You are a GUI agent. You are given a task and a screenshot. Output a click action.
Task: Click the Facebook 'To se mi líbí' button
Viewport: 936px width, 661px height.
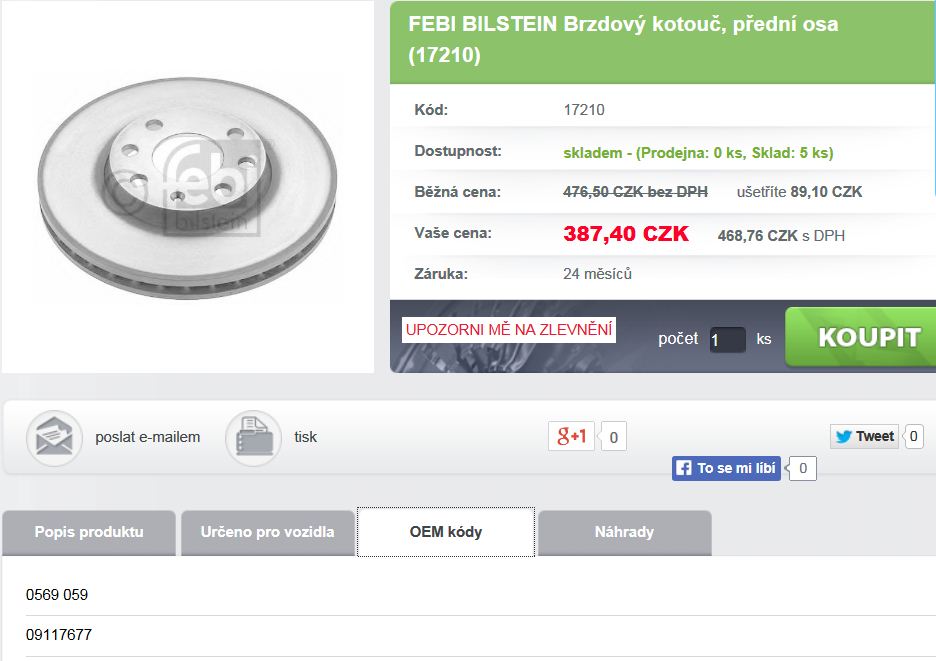tap(726, 468)
